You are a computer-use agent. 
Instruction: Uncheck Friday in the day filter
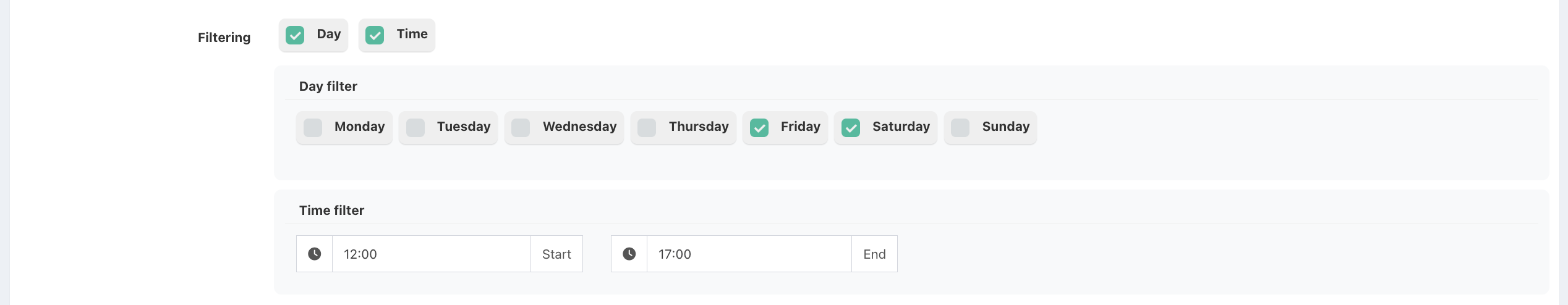pyautogui.click(x=759, y=128)
